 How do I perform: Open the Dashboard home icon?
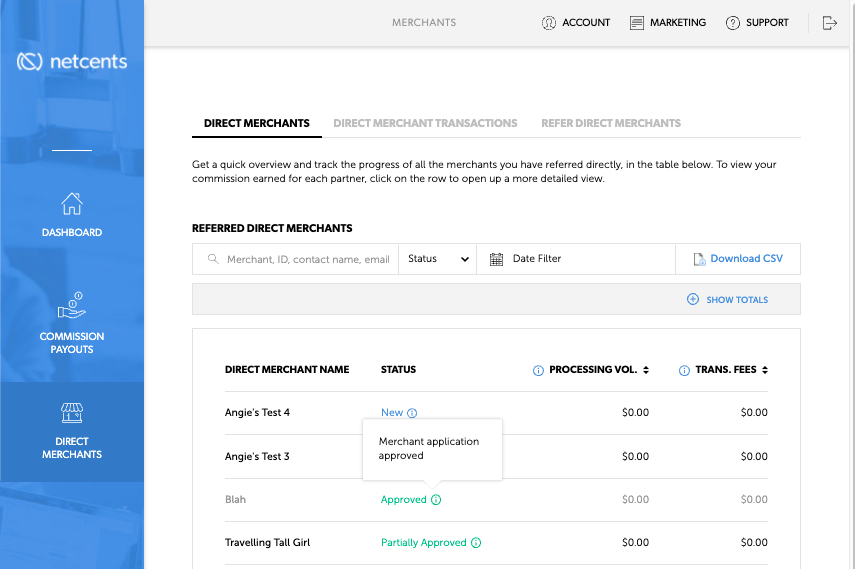click(x=71, y=204)
